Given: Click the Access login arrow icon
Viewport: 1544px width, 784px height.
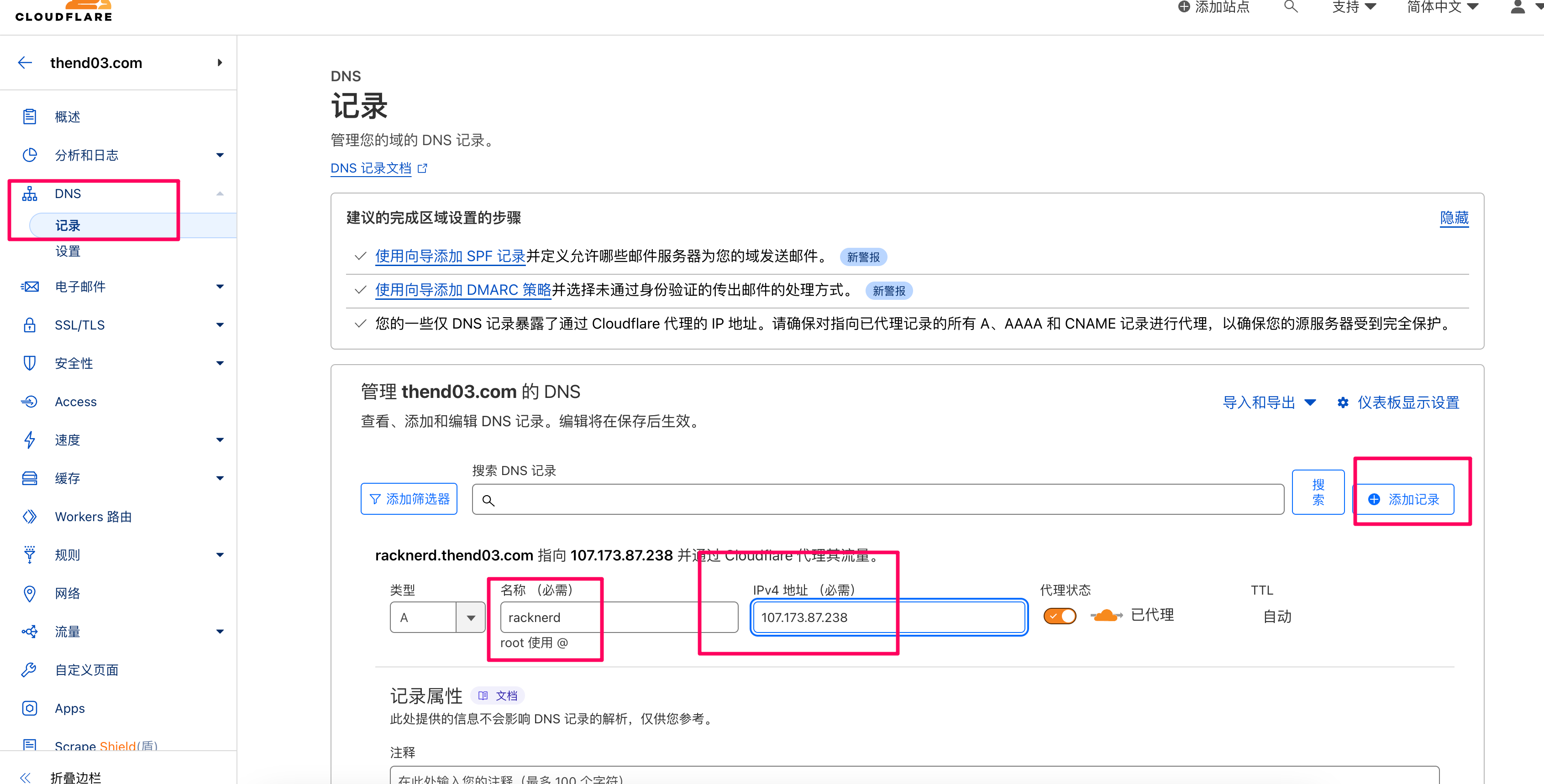Looking at the screenshot, I should (29, 401).
